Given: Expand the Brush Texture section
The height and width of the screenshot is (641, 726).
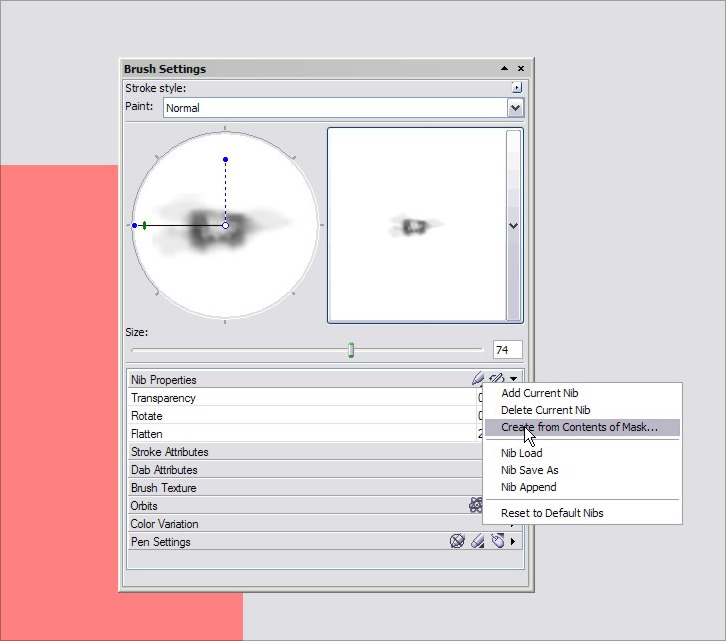Looking at the screenshot, I should (305, 488).
